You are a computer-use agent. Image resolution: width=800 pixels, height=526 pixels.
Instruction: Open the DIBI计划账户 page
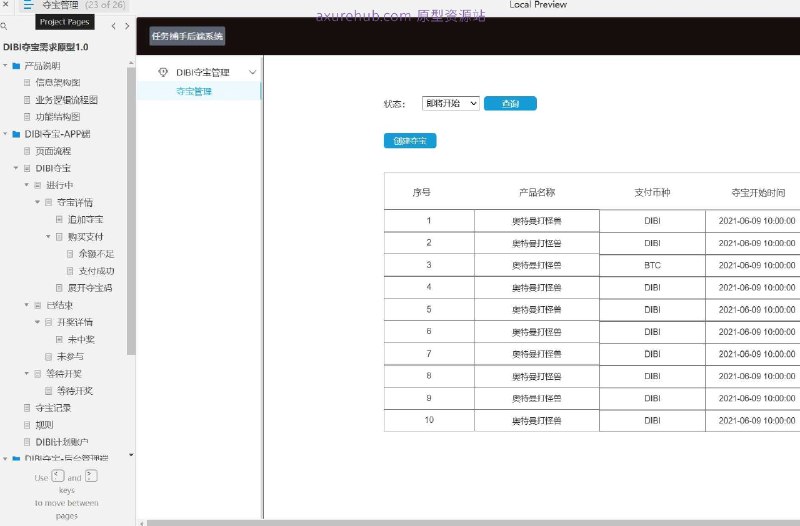[x=62, y=442]
